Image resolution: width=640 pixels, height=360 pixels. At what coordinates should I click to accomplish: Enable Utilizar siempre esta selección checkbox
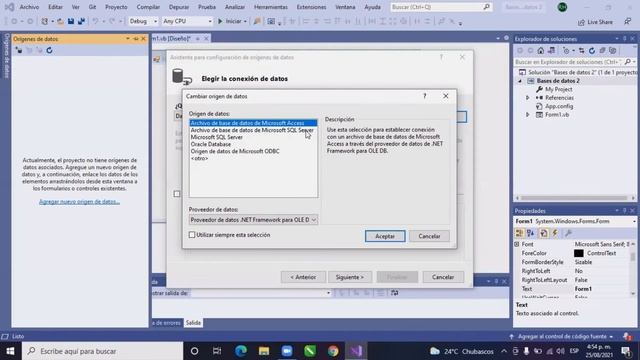coord(192,235)
